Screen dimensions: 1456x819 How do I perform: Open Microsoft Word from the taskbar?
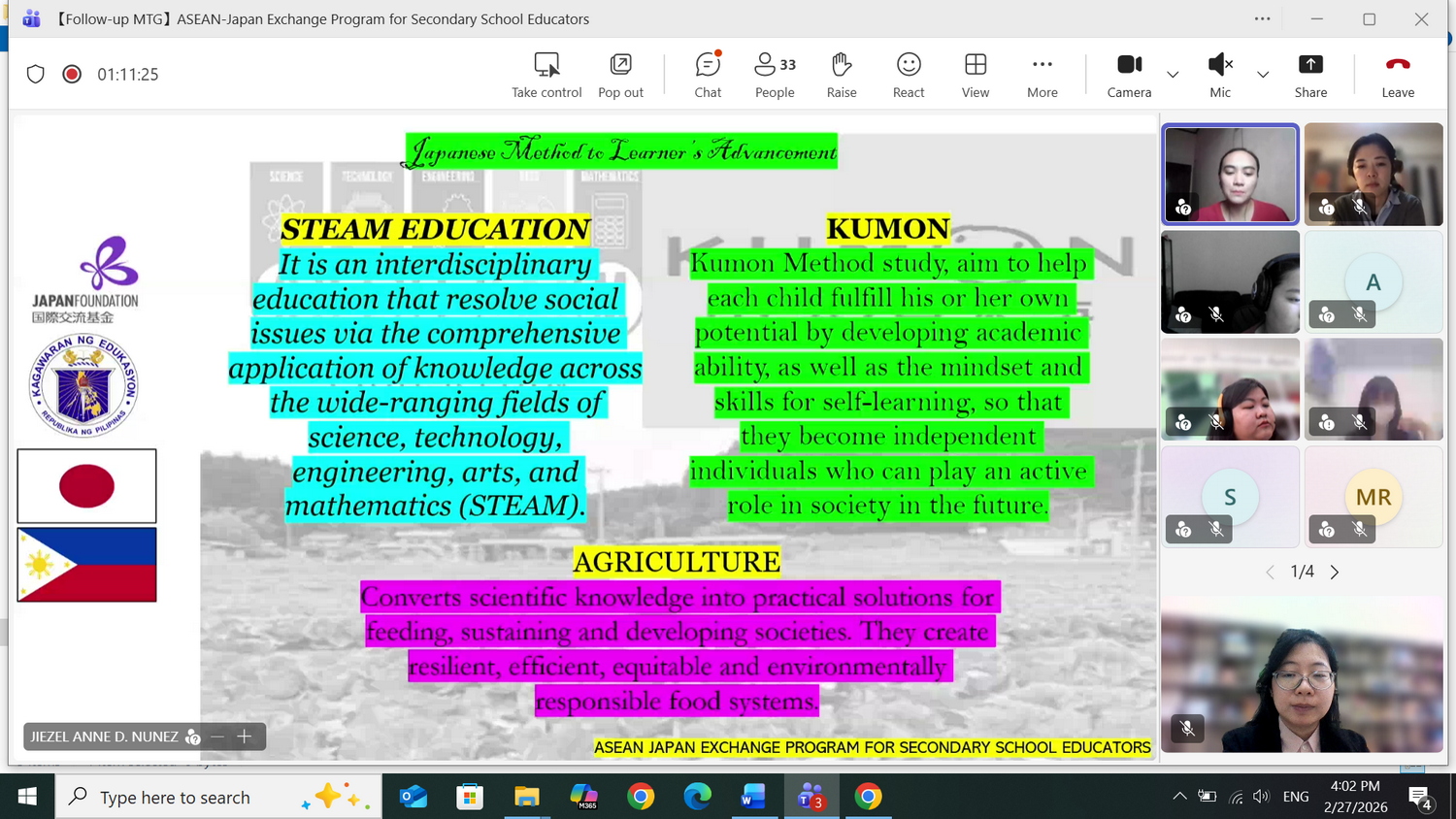point(752,798)
